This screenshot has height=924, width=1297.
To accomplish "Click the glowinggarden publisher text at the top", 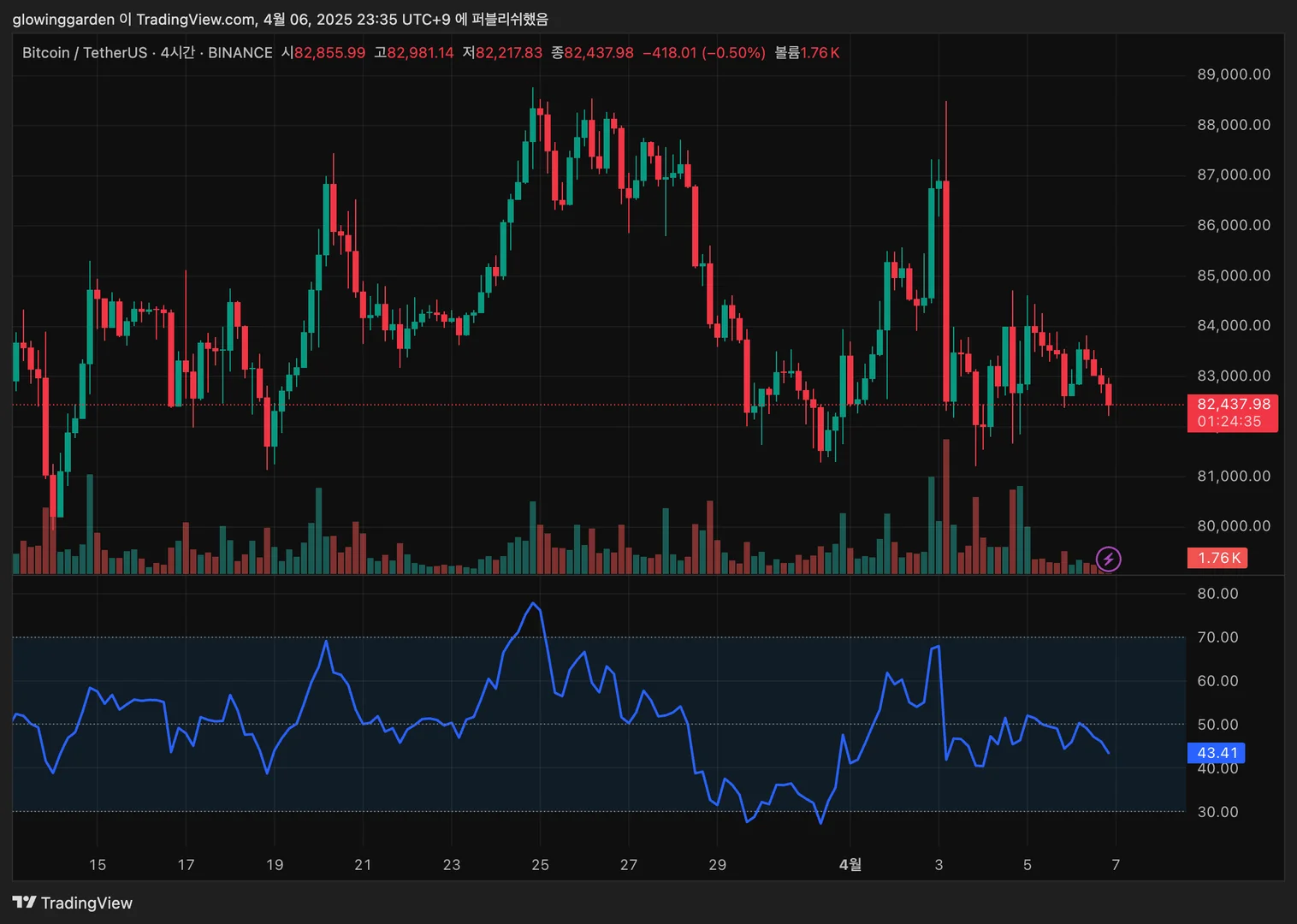I will pyautogui.click(x=63, y=19).
